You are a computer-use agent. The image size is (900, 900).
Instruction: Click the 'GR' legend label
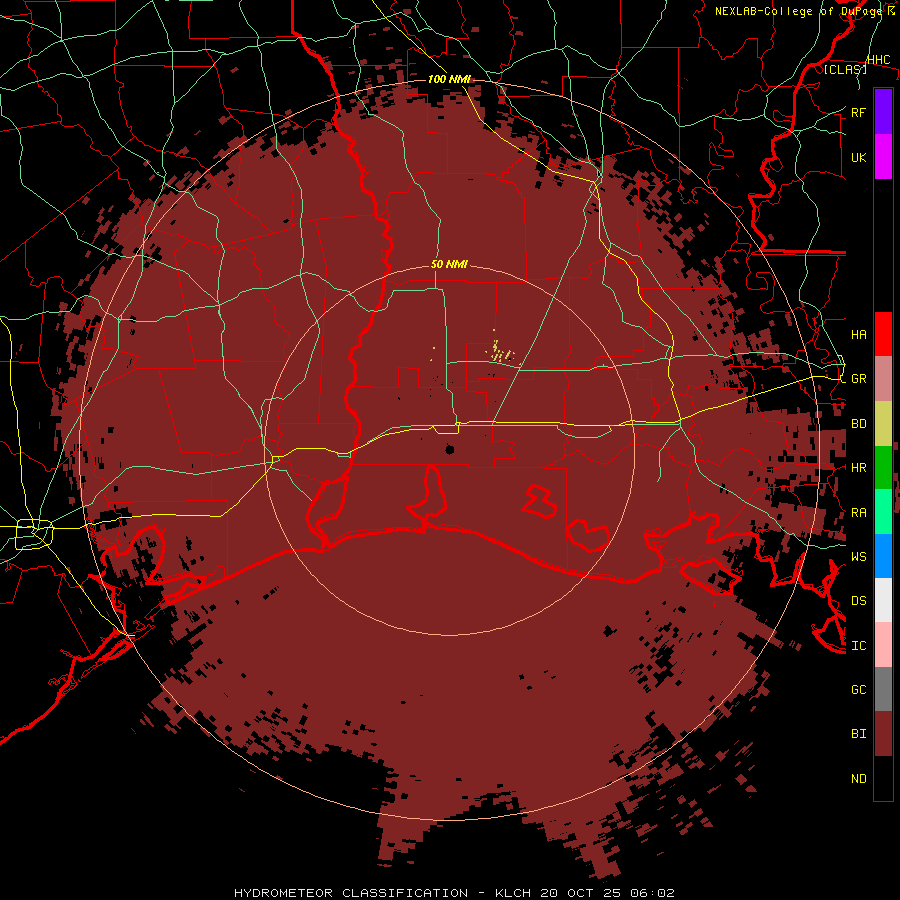[x=859, y=379]
